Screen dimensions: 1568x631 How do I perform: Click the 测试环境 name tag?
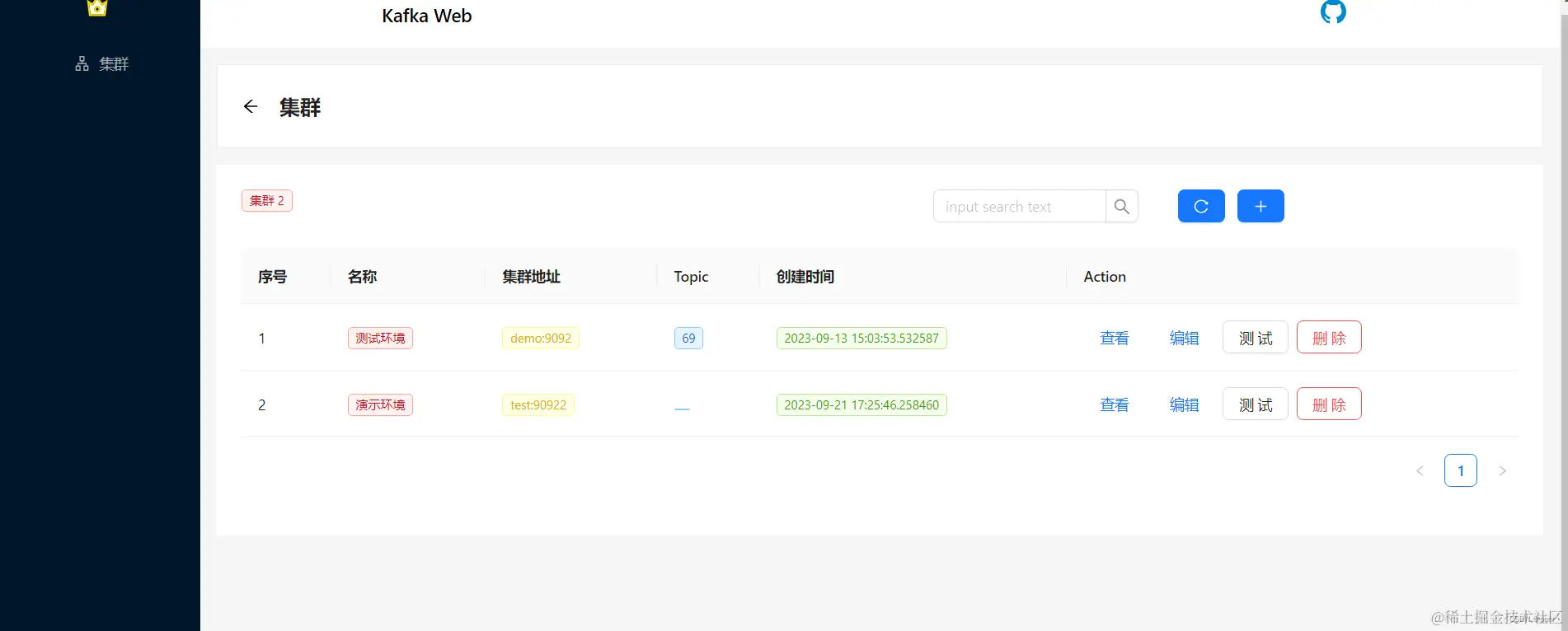[x=380, y=338]
